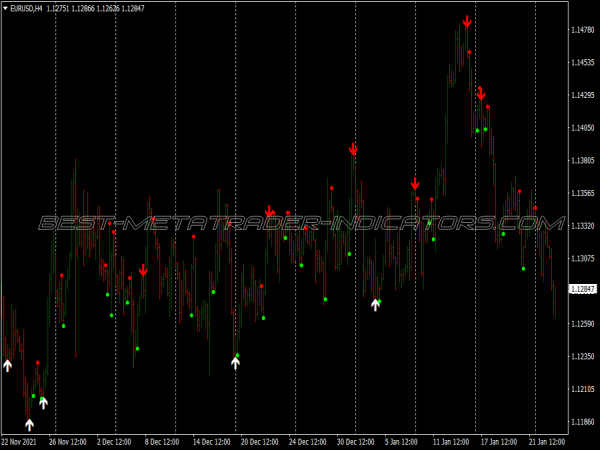This screenshot has height=450, width=600.
Task: Select the 2 Dec 12:00 time axis label
Action: coord(114,442)
